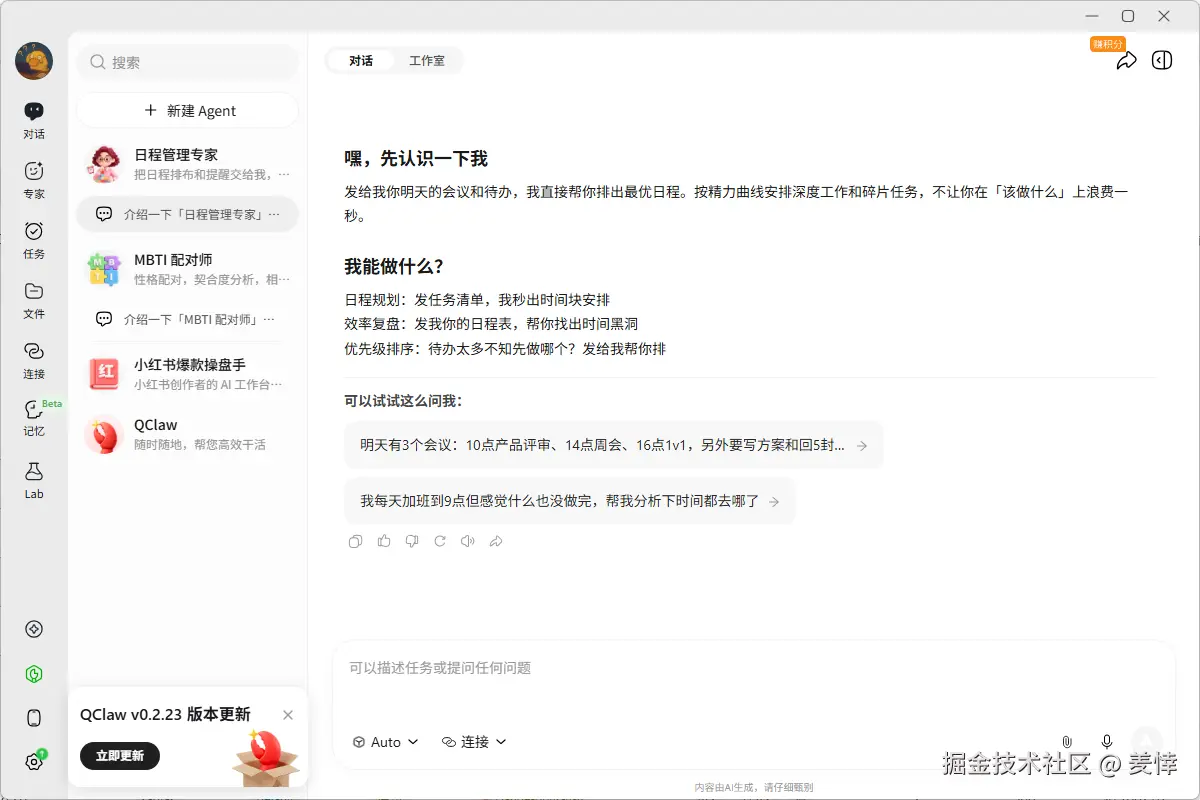Open the 对话 sidebar section

tap(34, 120)
